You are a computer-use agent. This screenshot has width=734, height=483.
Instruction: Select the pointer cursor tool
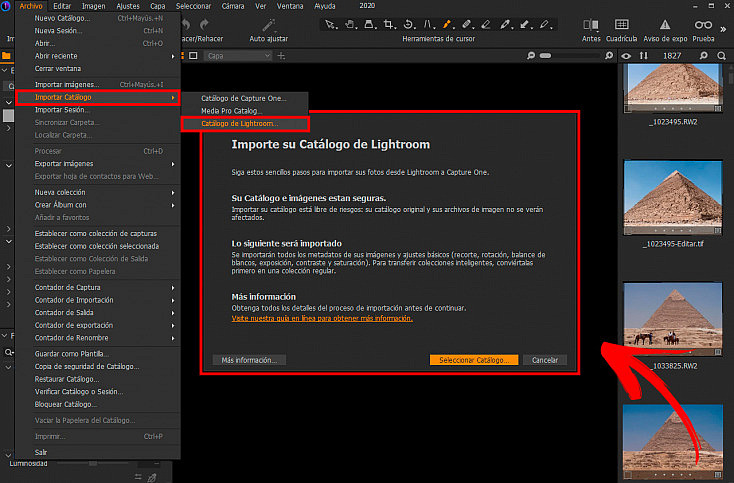tap(330, 24)
